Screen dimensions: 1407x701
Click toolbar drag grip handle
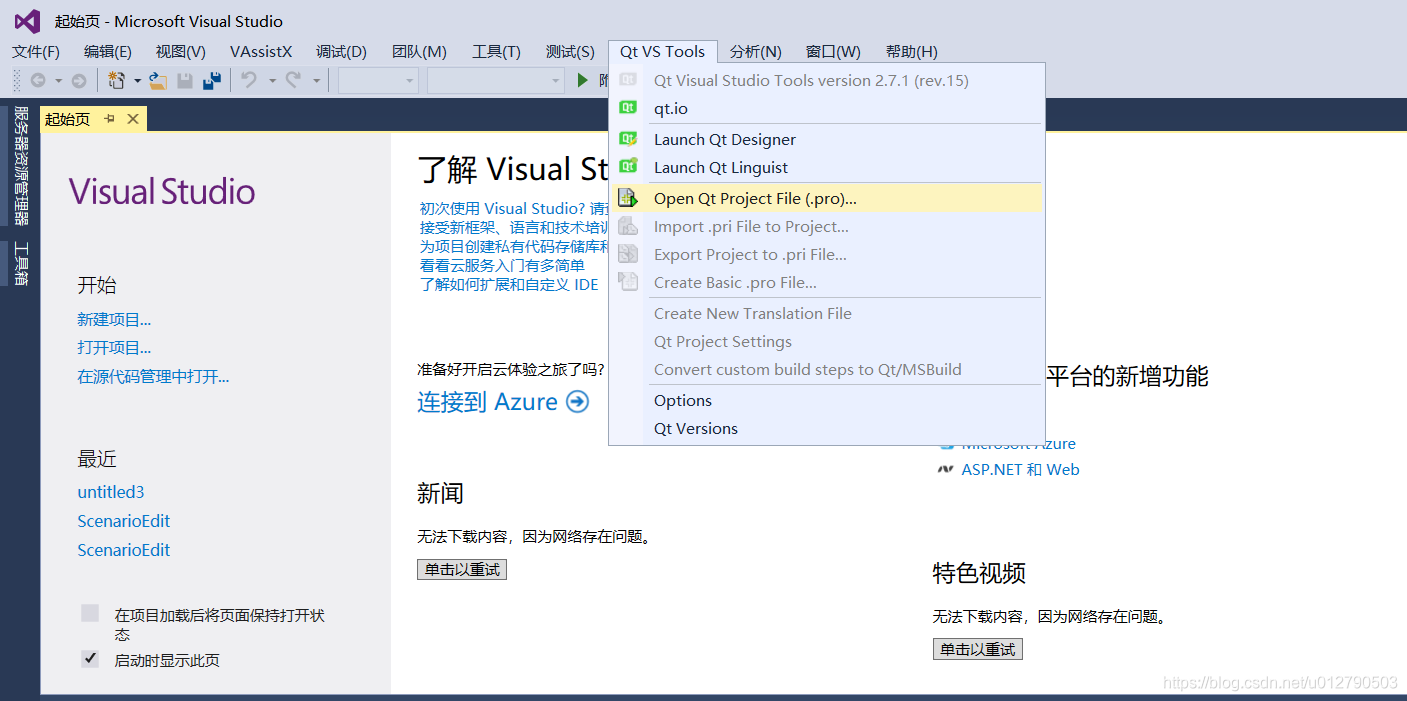[17, 81]
